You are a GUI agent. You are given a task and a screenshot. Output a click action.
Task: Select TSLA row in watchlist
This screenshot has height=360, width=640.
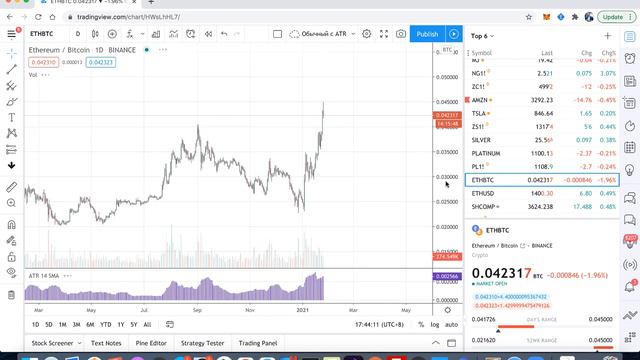[x=542, y=113]
